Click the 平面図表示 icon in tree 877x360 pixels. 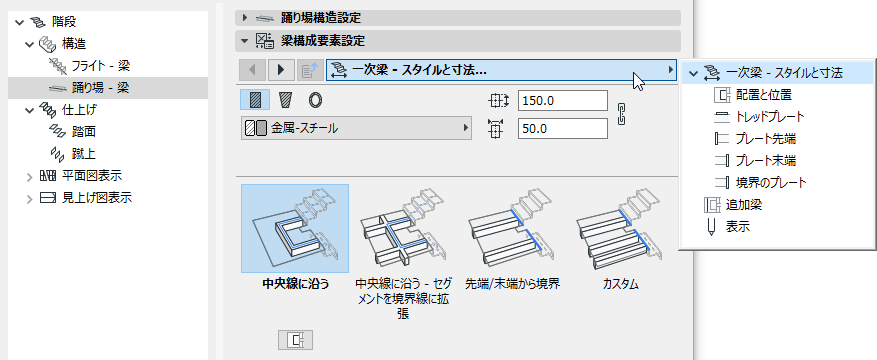click(x=48, y=177)
